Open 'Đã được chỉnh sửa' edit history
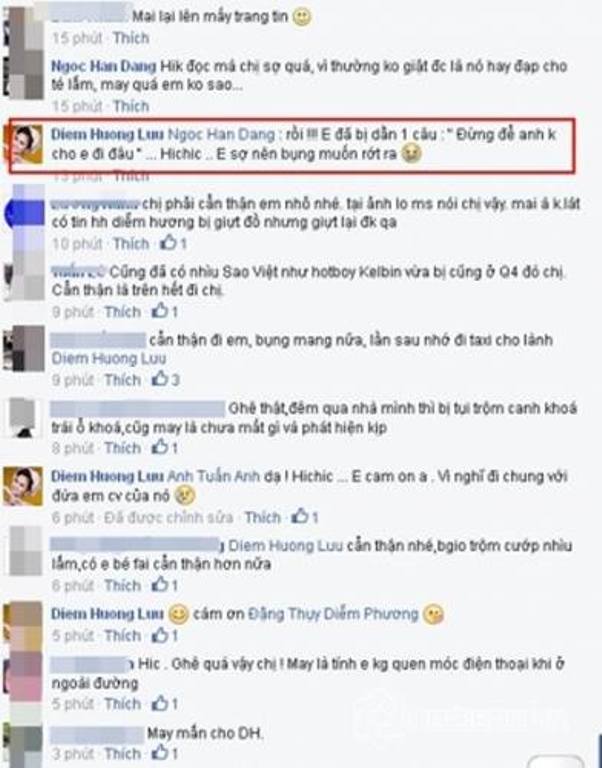The height and width of the screenshot is (768, 602). [x=169, y=517]
